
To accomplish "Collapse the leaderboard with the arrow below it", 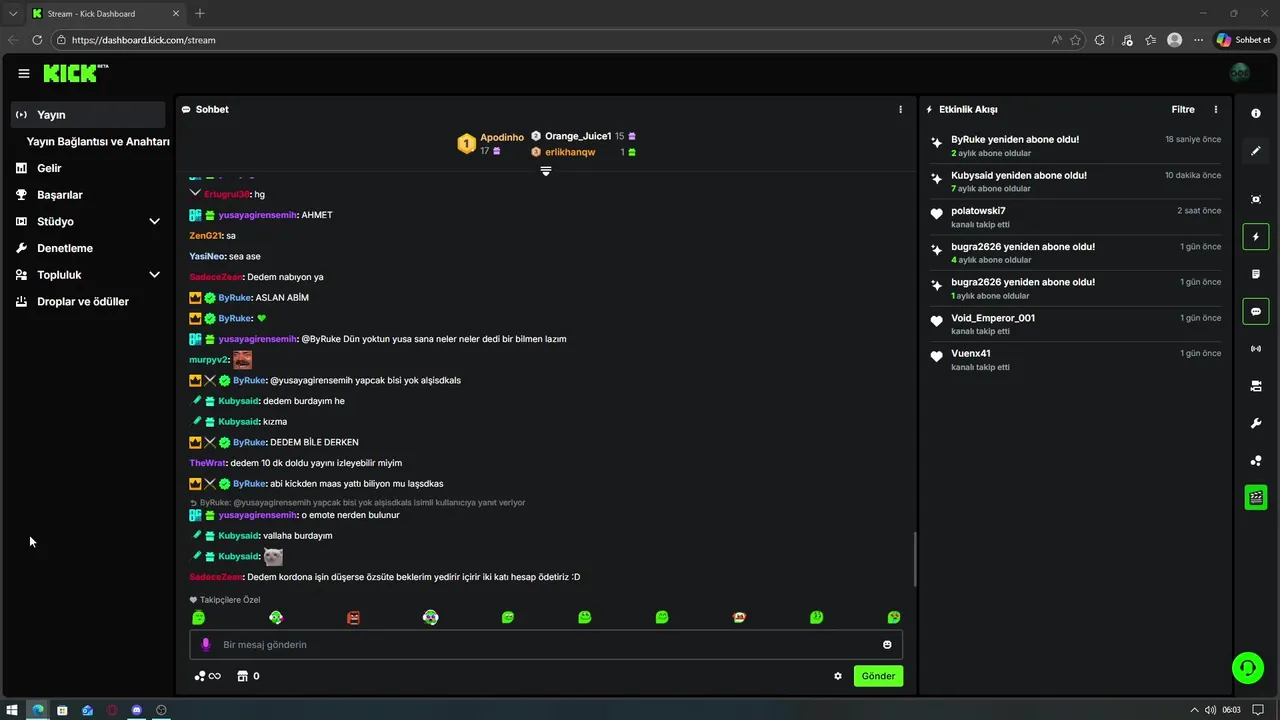I will 546,171.
